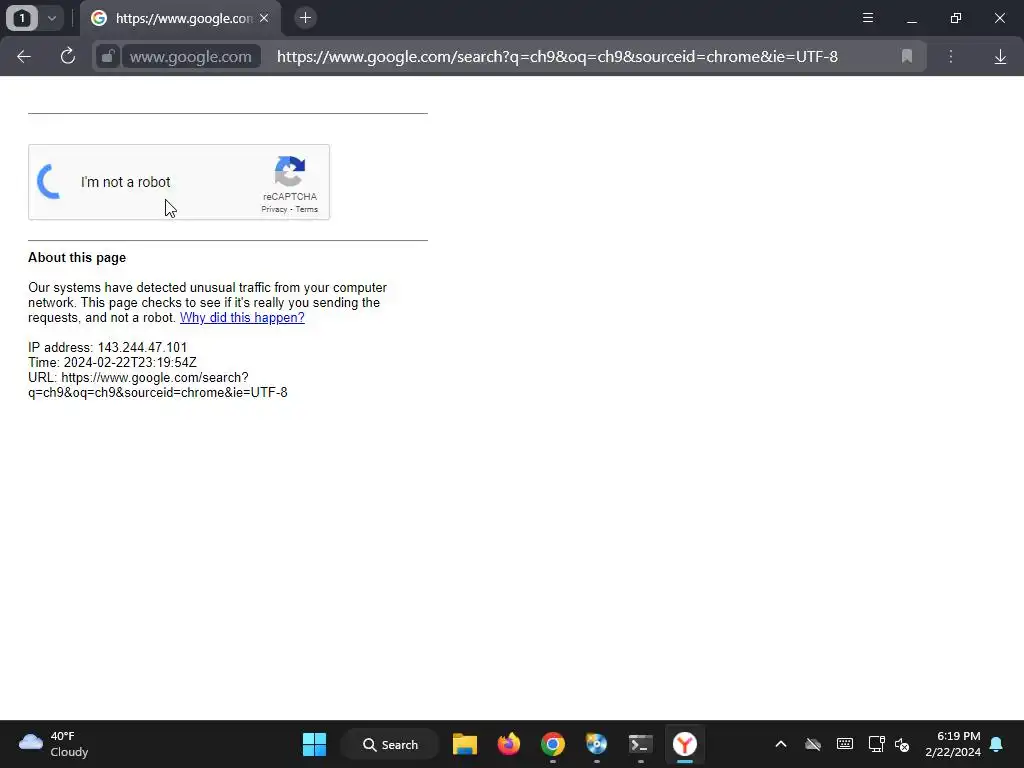Click the browser back arrow

pos(24,57)
